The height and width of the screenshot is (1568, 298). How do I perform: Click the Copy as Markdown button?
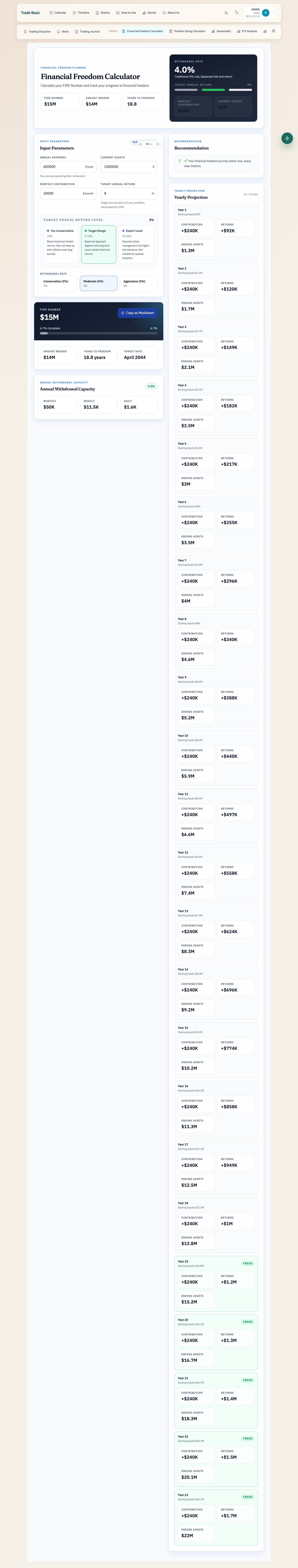[137, 313]
